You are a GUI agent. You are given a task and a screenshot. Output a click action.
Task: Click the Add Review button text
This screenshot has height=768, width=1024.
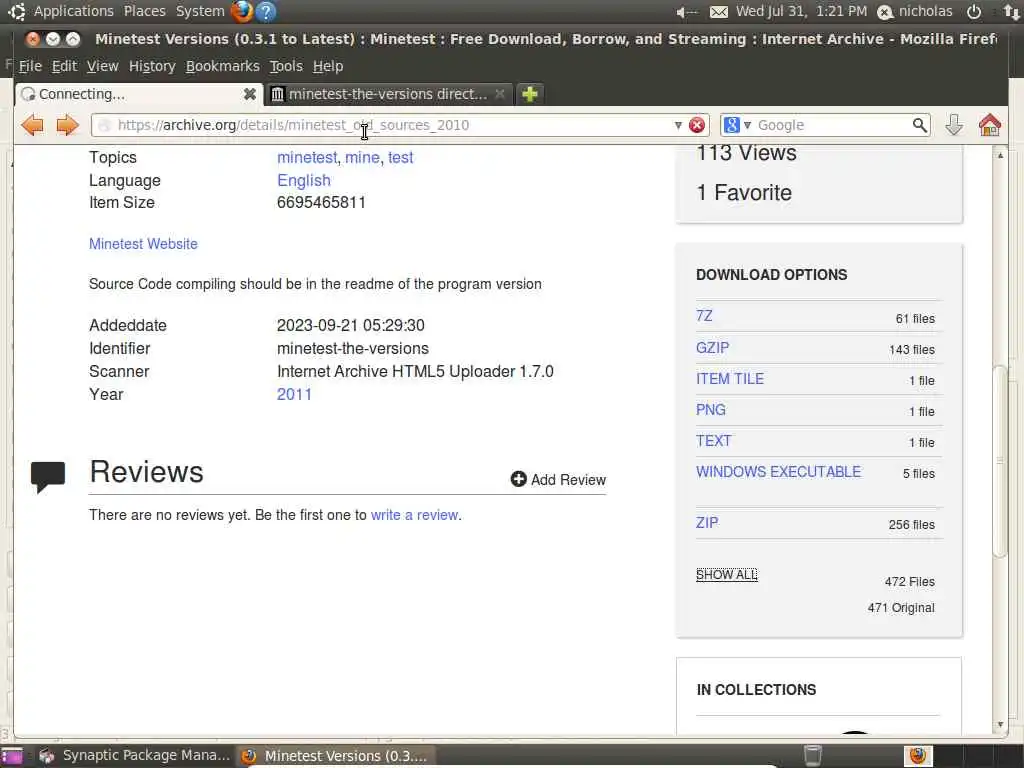tap(568, 479)
